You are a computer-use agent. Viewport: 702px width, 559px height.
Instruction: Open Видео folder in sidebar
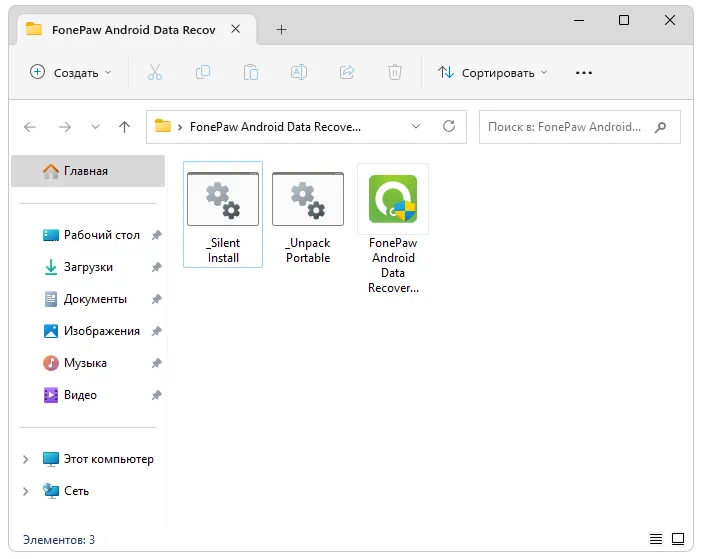click(x=69, y=395)
